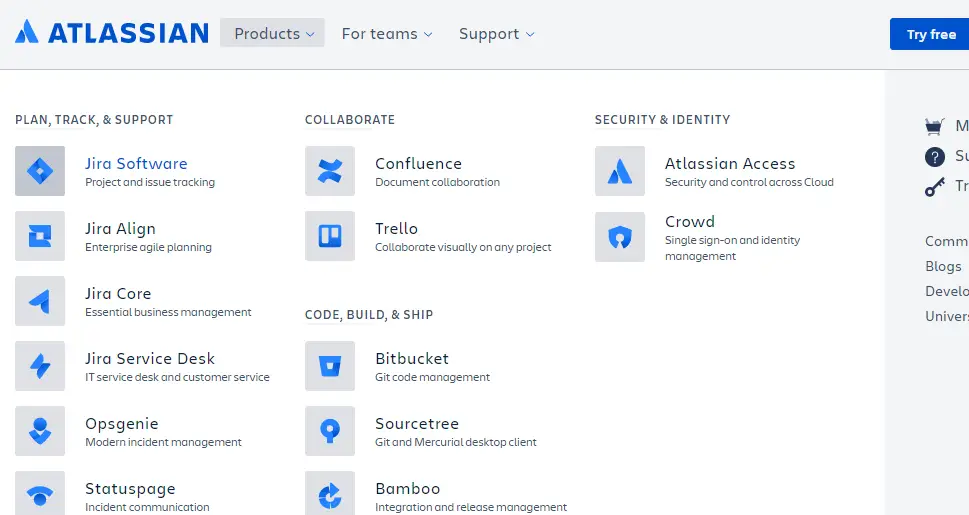Click the Sourcetree icon

point(330,431)
